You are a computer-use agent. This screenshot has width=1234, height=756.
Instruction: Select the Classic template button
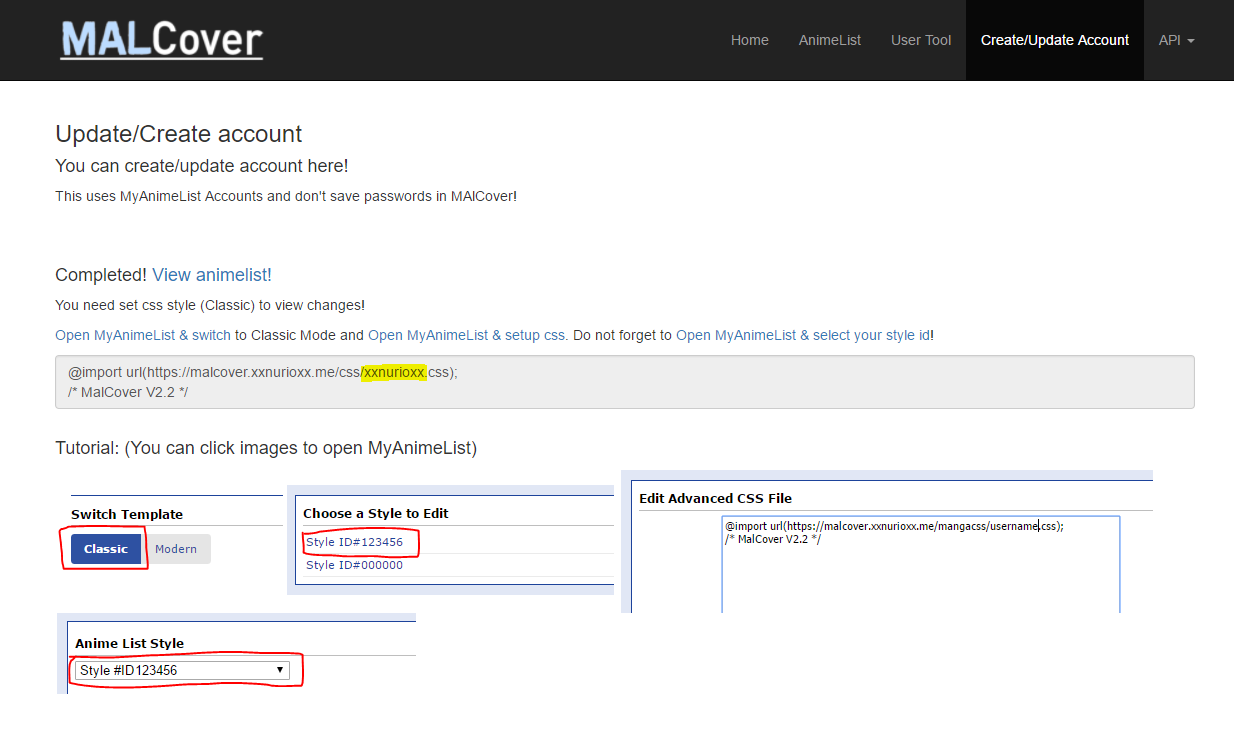(106, 549)
